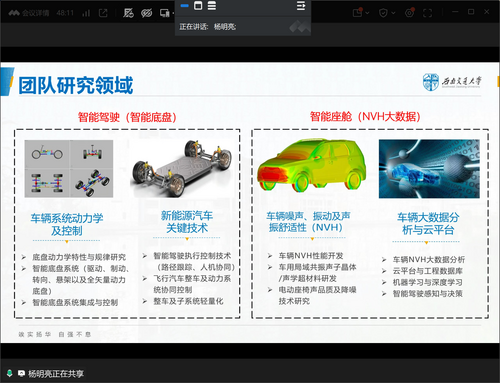The width and height of the screenshot is (500, 383).
Task: Click the heading 车辆系统动力学及控制
Action: 67,224
